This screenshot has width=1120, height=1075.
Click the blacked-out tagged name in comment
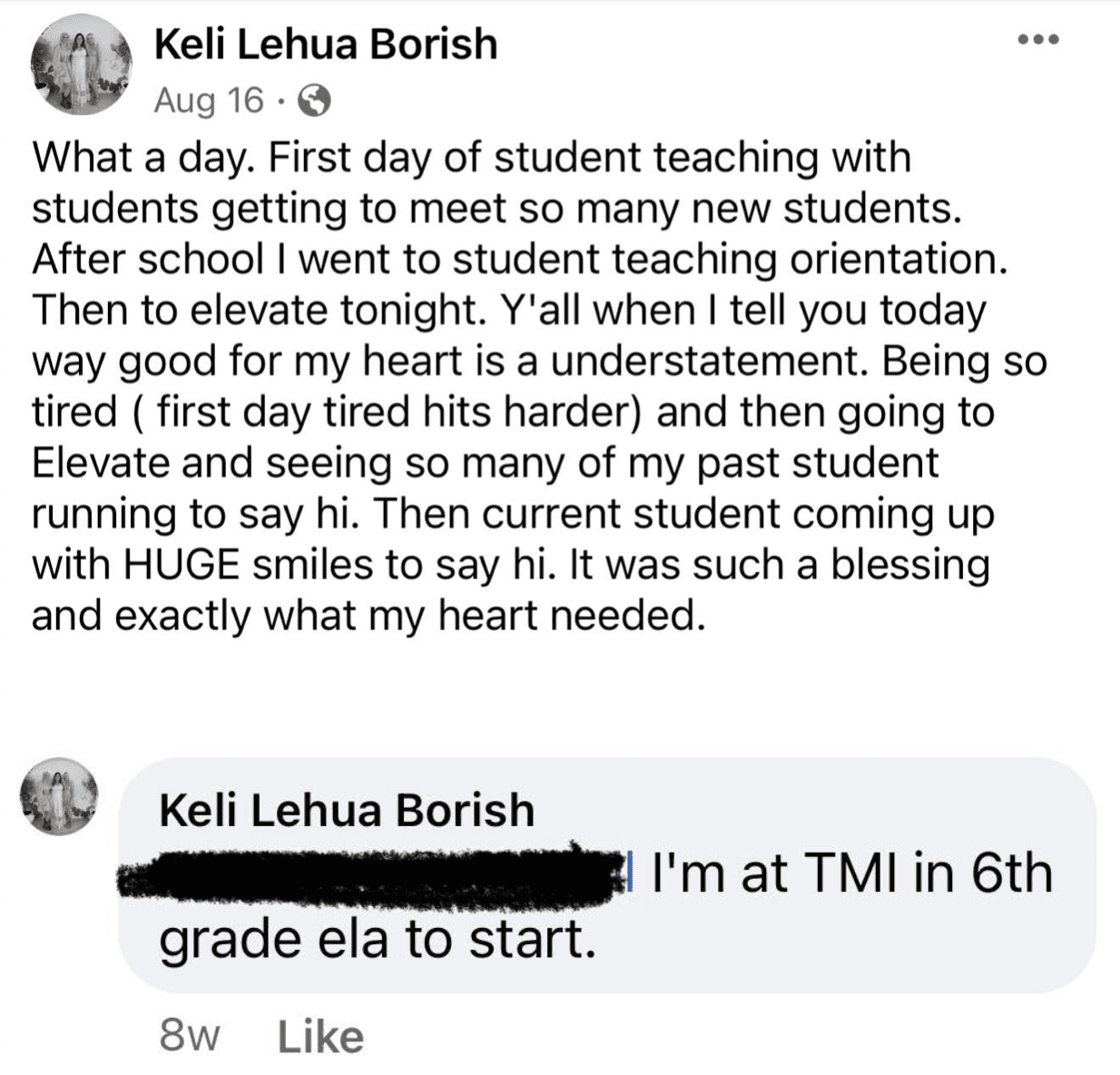[368, 876]
